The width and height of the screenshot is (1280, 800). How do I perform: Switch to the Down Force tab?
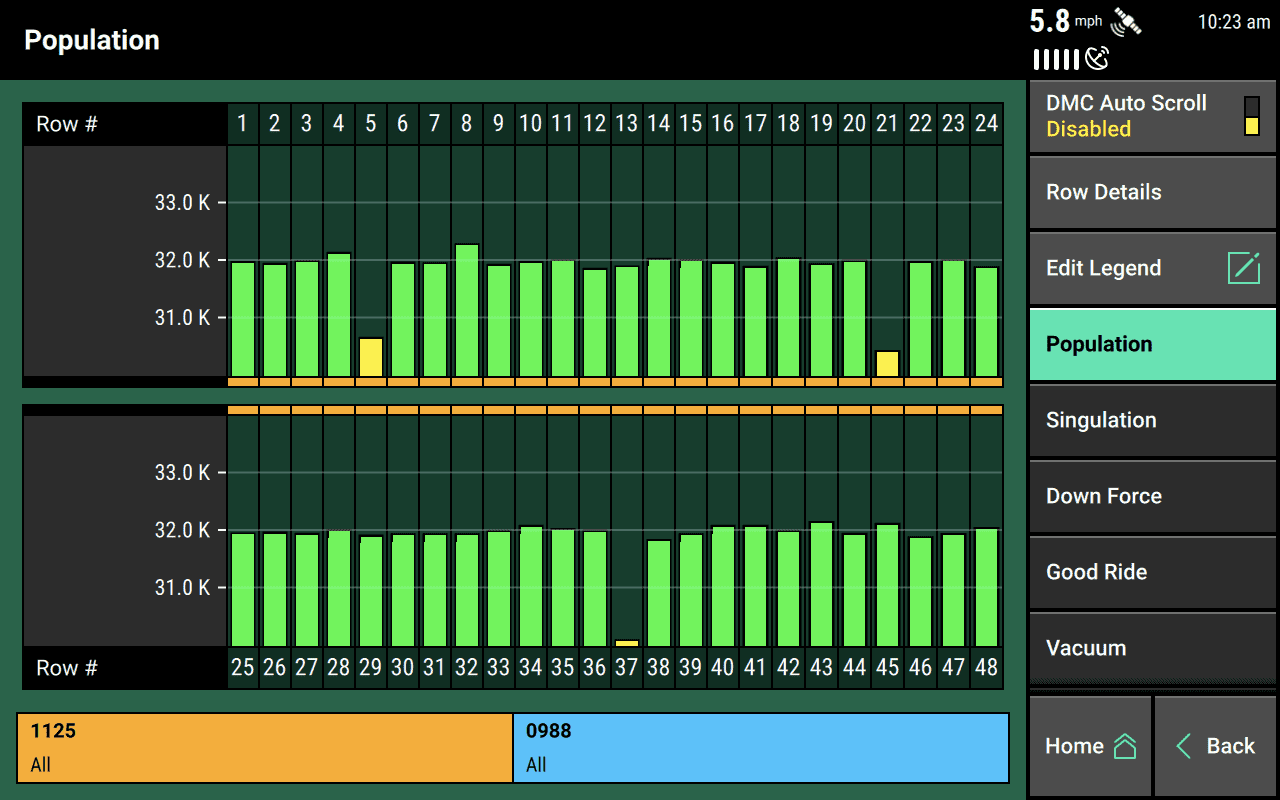click(1103, 496)
